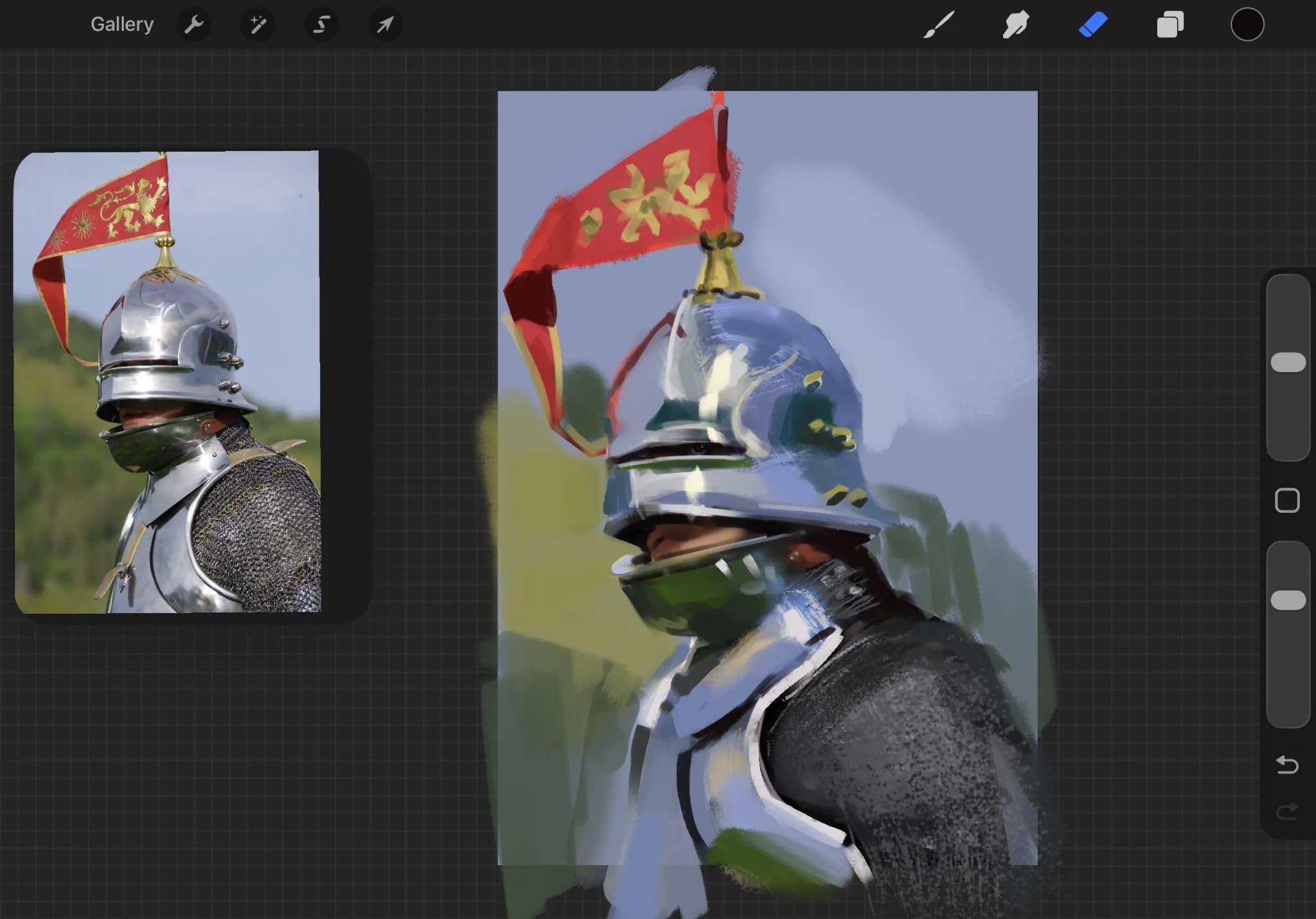Screen dimensions: 1316x919
Task: Open the Layers panel
Action: [1170, 24]
